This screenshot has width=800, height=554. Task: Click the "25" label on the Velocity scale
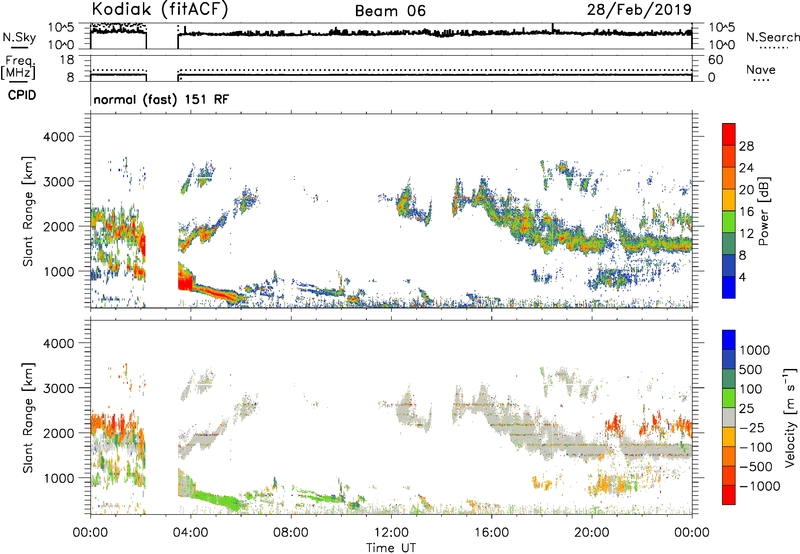pos(747,409)
